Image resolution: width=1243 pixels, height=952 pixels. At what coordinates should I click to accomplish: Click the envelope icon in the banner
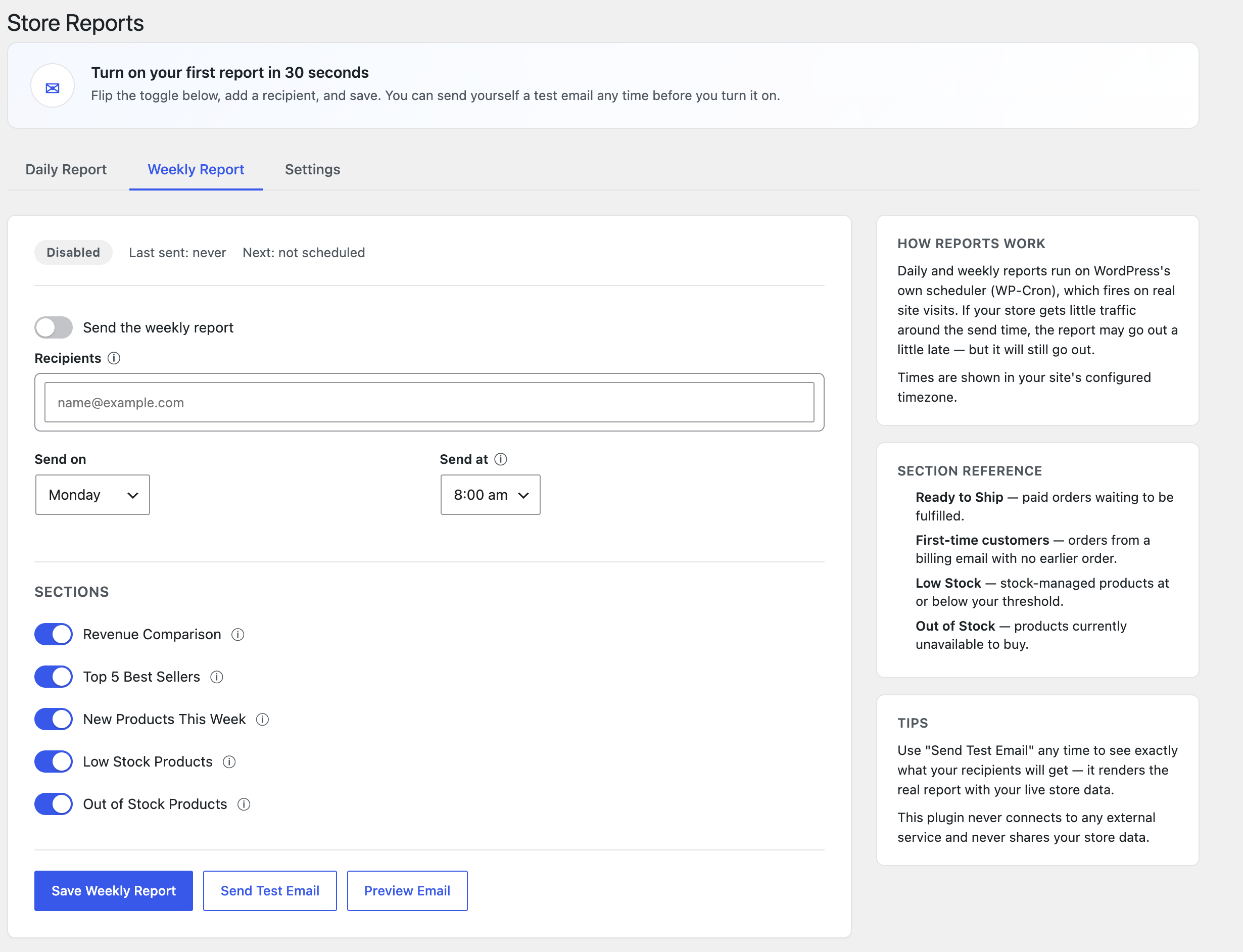[x=53, y=86]
